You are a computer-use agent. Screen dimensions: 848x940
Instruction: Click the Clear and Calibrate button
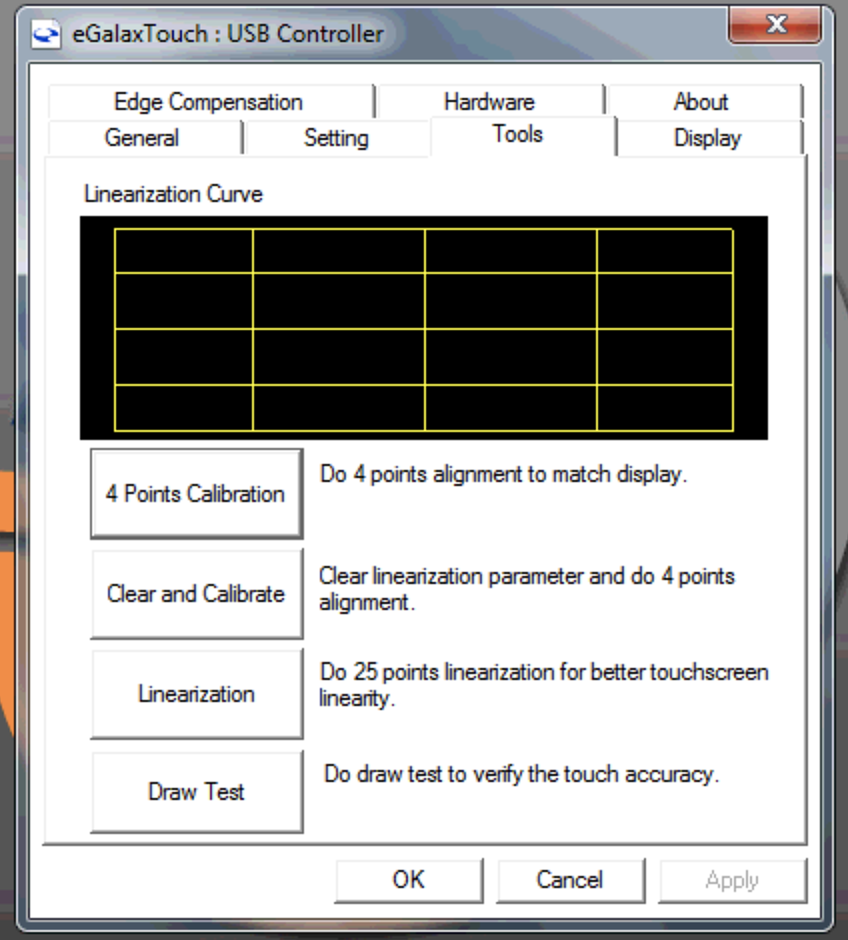point(196,593)
